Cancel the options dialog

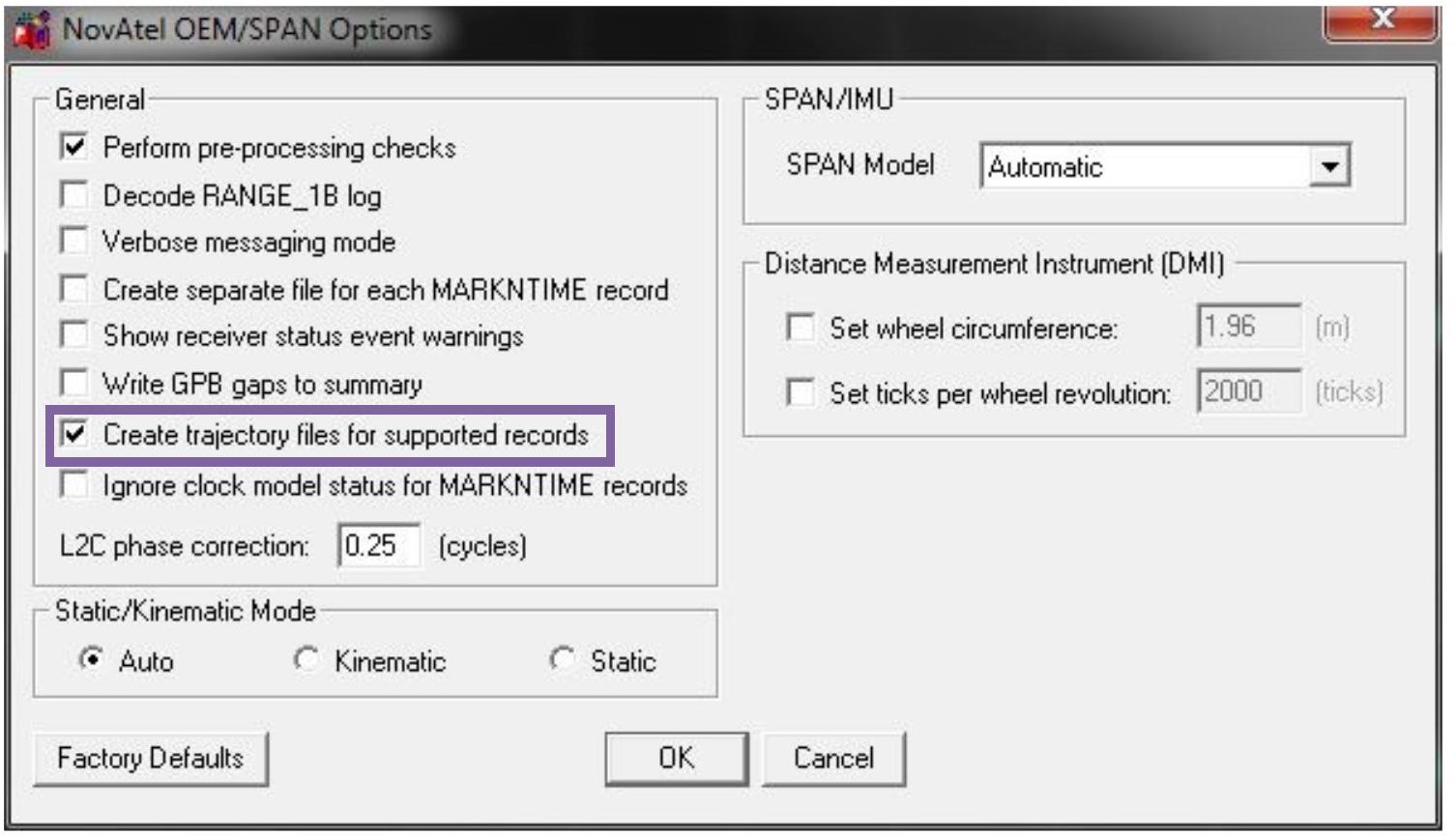pos(833,758)
